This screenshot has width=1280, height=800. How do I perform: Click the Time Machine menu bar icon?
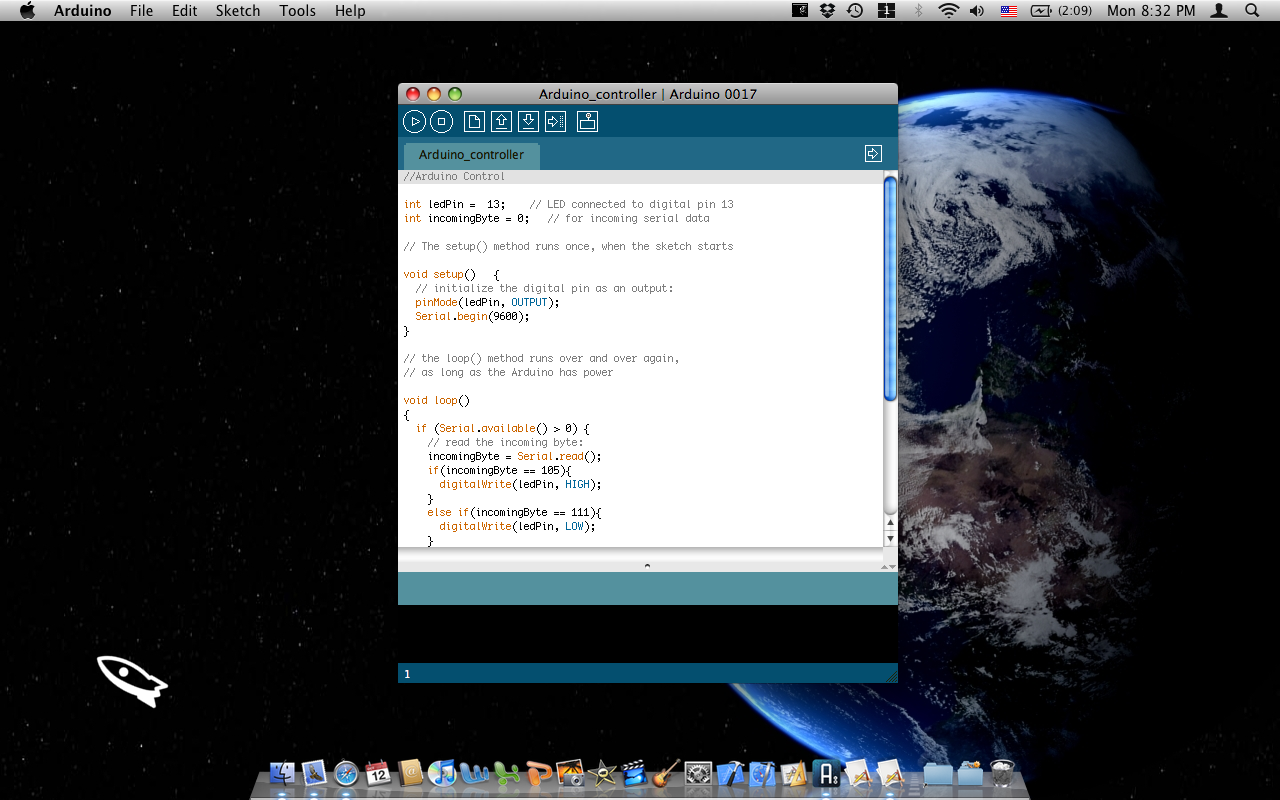(855, 11)
